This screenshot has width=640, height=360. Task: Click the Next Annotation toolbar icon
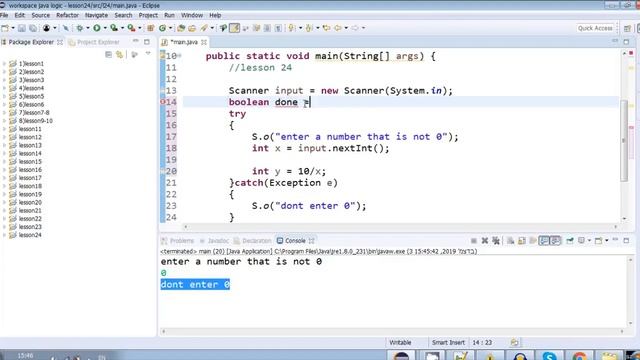[x=291, y=28]
